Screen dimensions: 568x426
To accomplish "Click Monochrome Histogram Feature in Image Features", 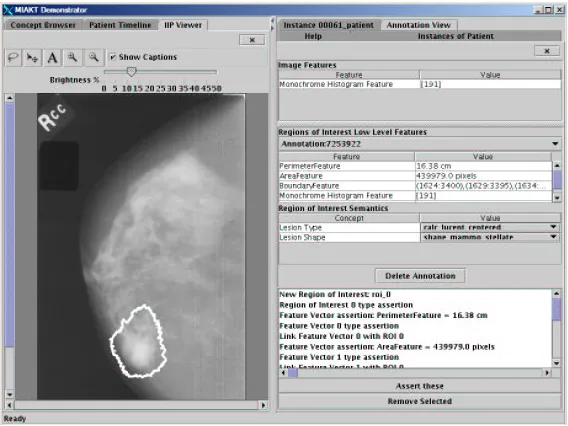I will tap(349, 84).
